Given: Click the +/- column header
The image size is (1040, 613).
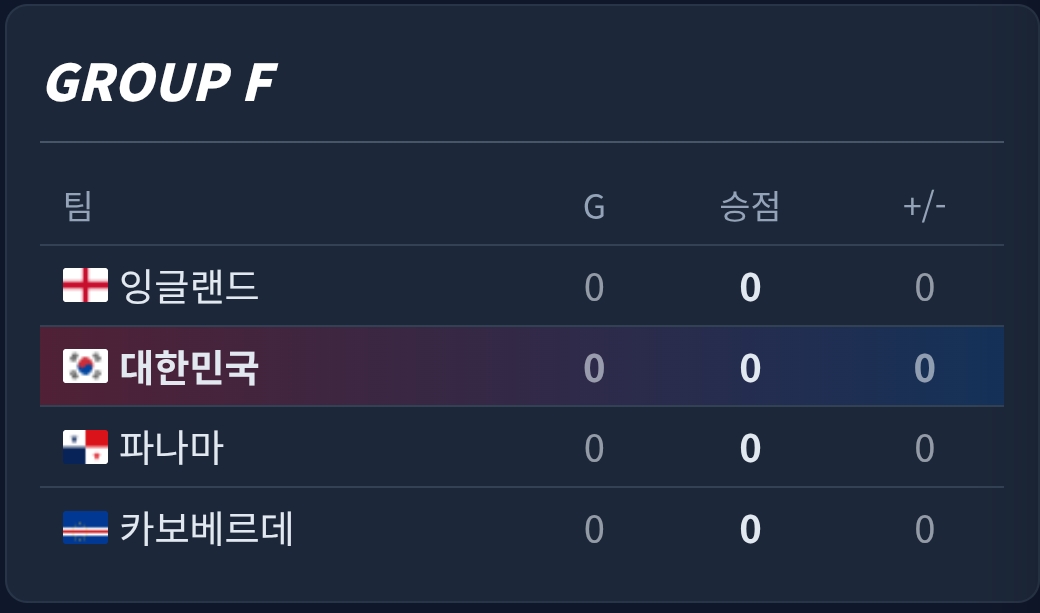Looking at the screenshot, I should coord(924,207).
